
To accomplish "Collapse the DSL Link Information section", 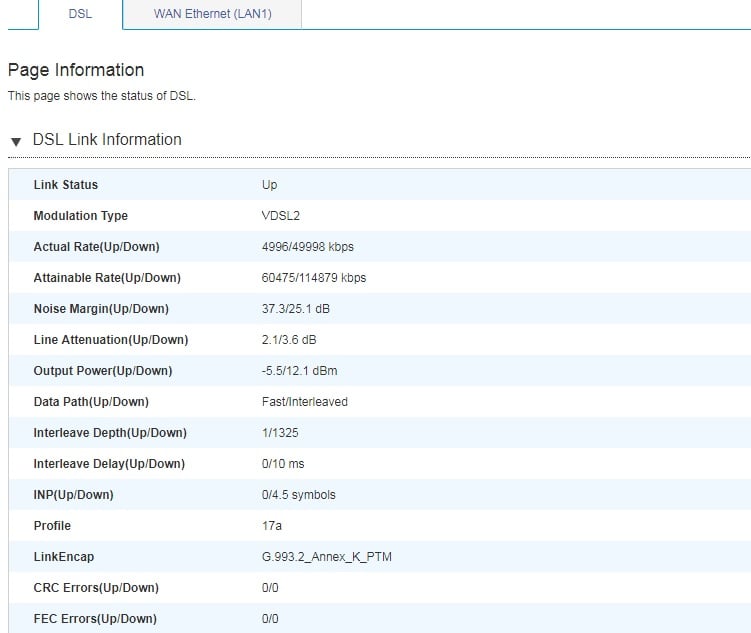I will [16, 141].
